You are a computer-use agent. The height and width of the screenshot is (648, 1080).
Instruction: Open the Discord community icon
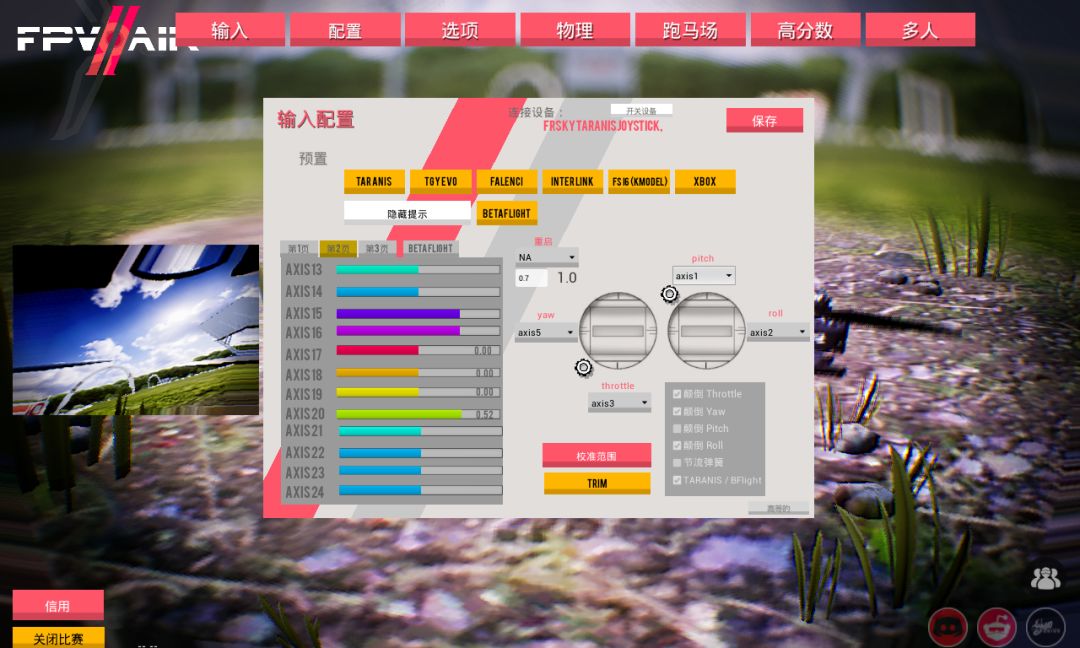[948, 626]
